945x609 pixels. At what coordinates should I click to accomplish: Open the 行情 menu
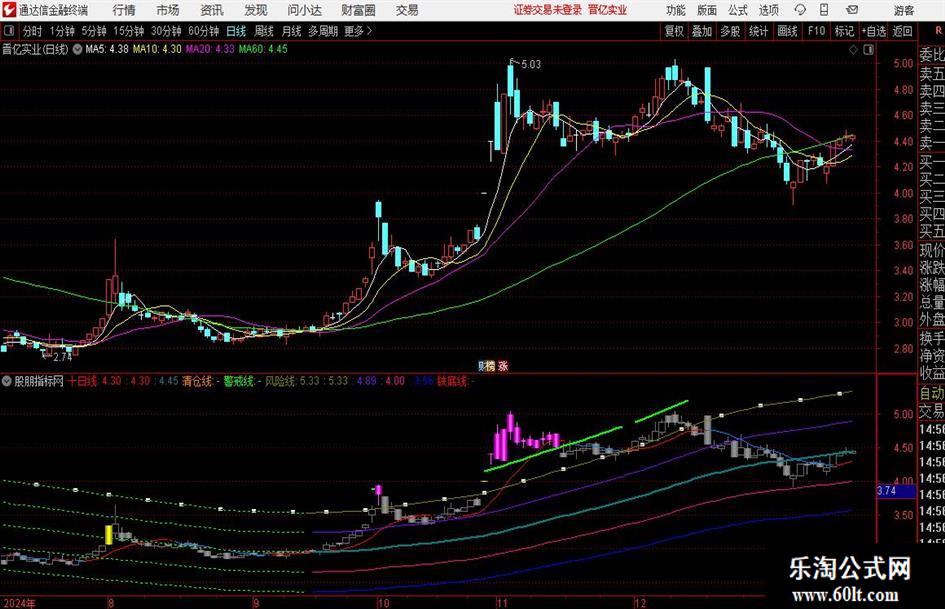tap(124, 10)
